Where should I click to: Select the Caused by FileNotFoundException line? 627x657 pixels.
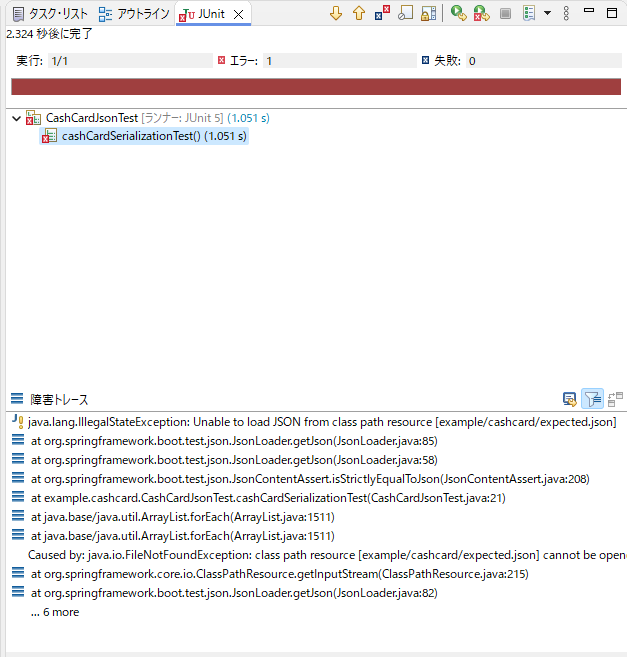pyautogui.click(x=327, y=555)
